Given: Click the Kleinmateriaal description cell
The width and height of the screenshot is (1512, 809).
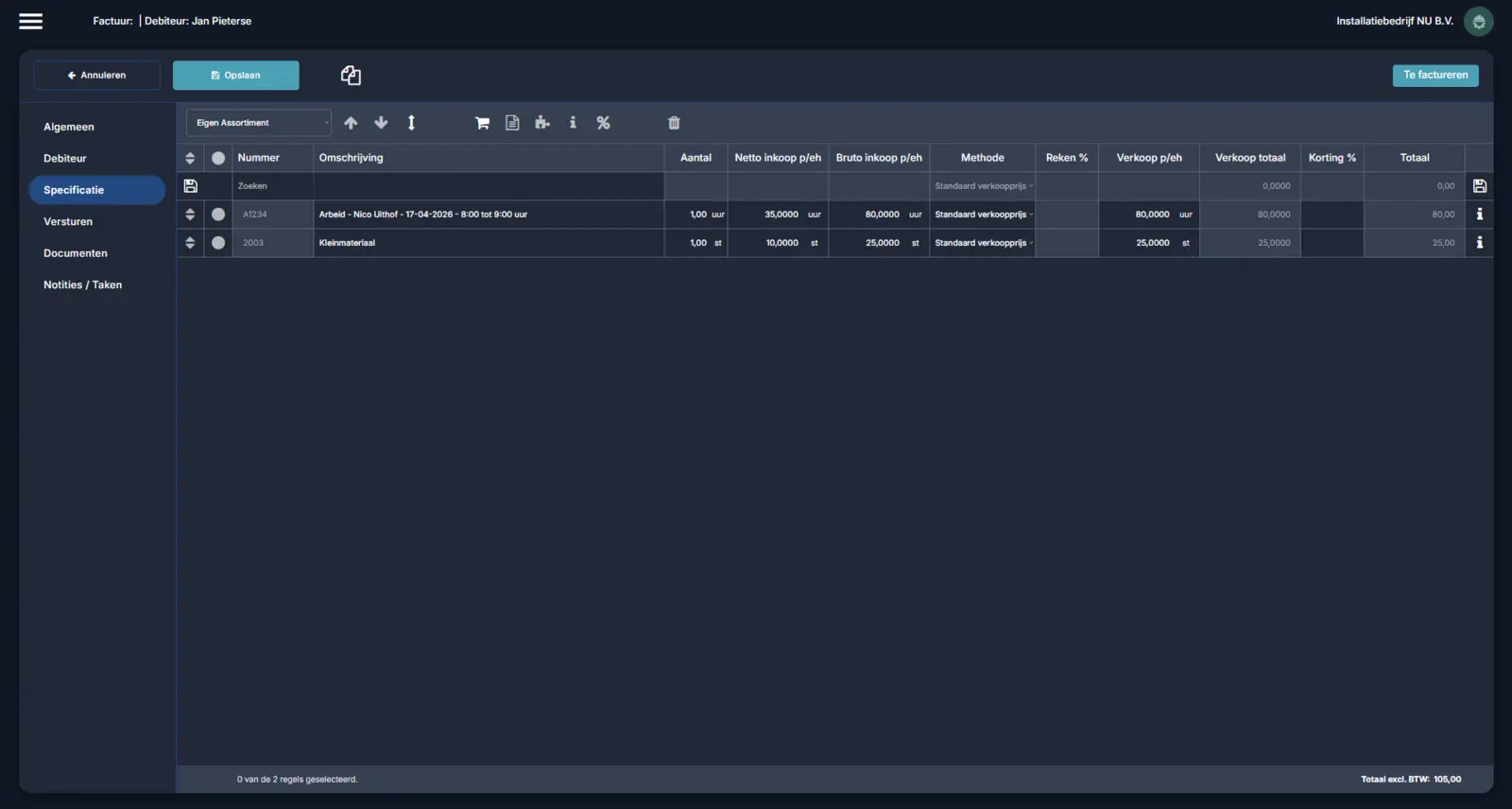Looking at the screenshot, I should coord(489,243).
